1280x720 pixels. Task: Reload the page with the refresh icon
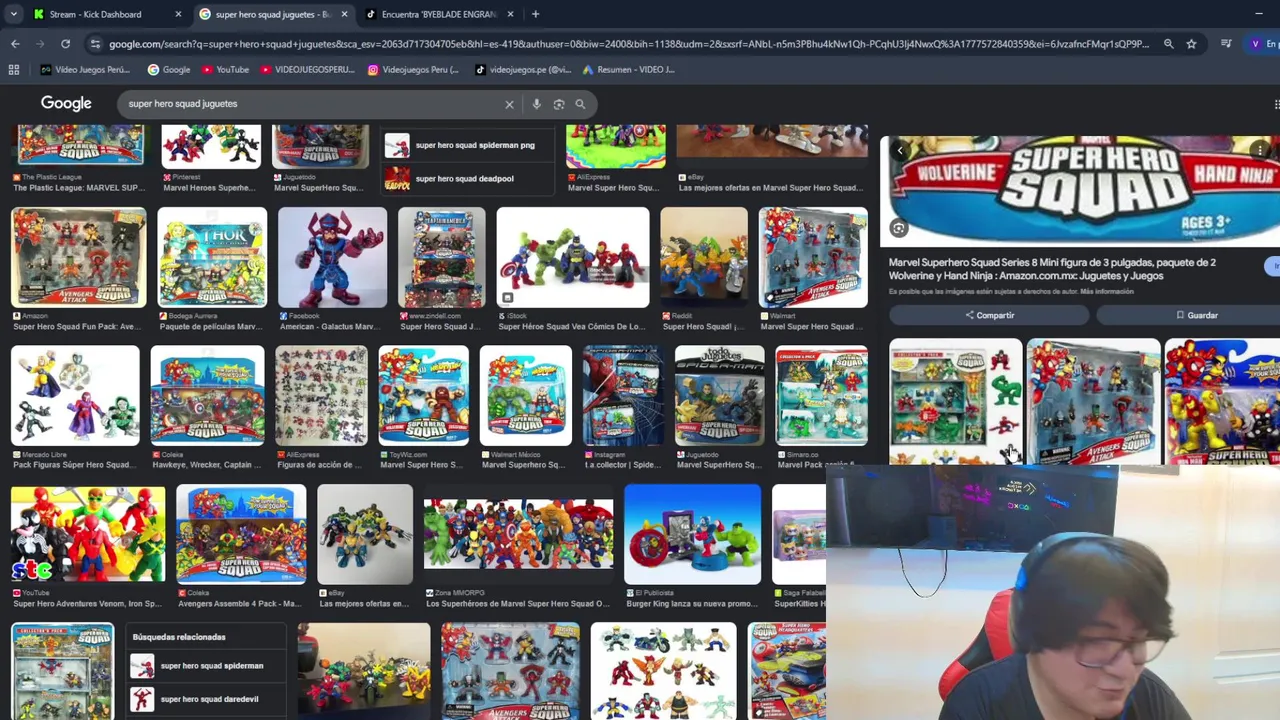point(65,44)
